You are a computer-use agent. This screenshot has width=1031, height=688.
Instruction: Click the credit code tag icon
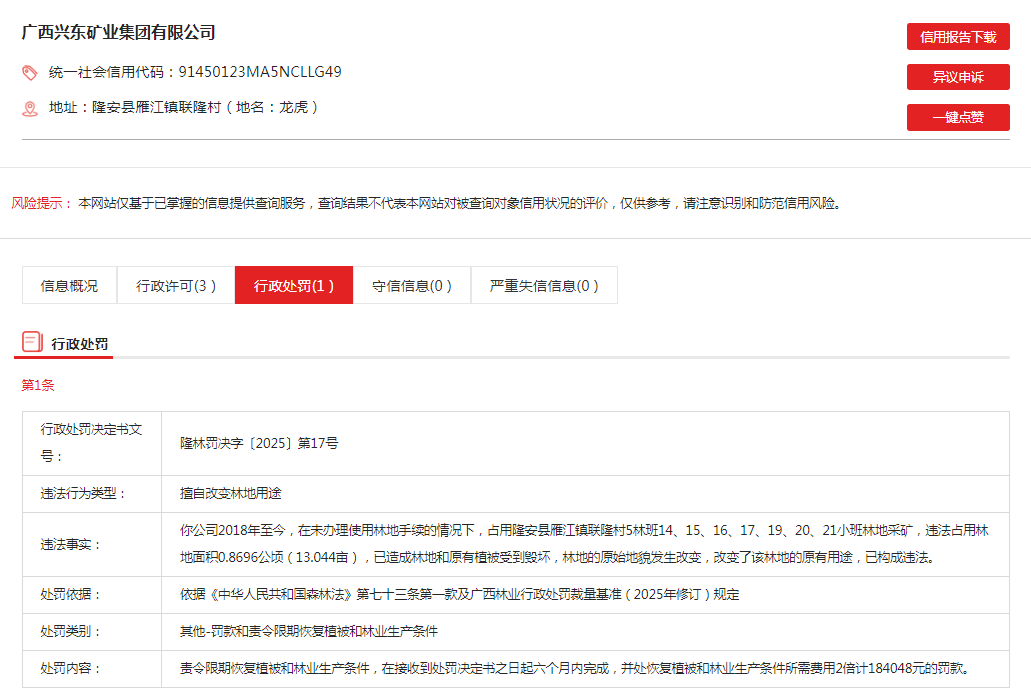30,72
